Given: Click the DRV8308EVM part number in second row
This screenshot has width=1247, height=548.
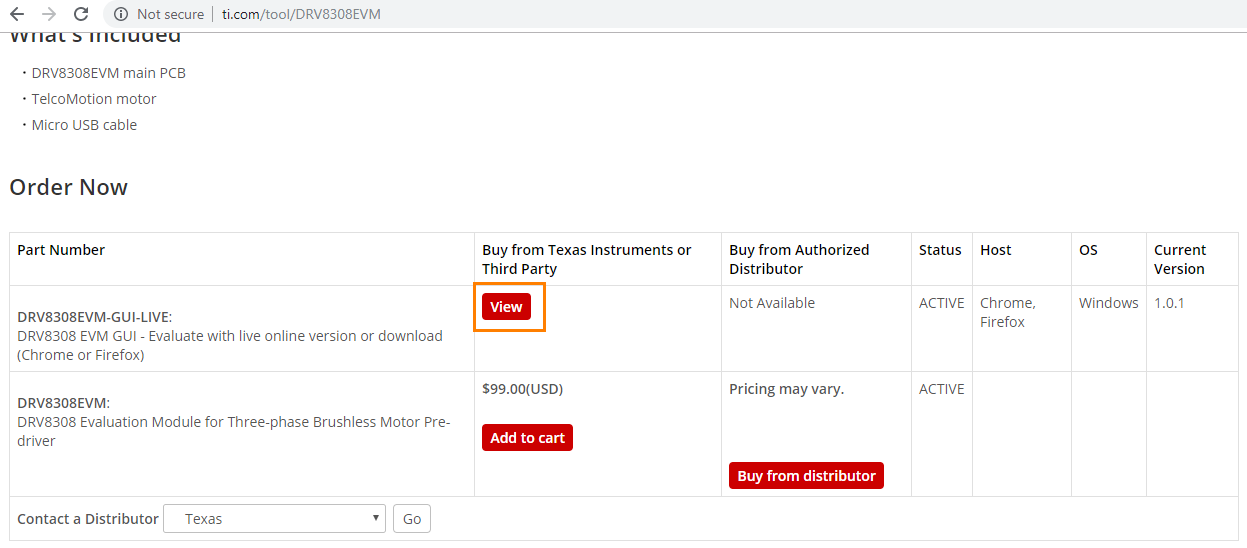Looking at the screenshot, I should pyautogui.click(x=62, y=403).
